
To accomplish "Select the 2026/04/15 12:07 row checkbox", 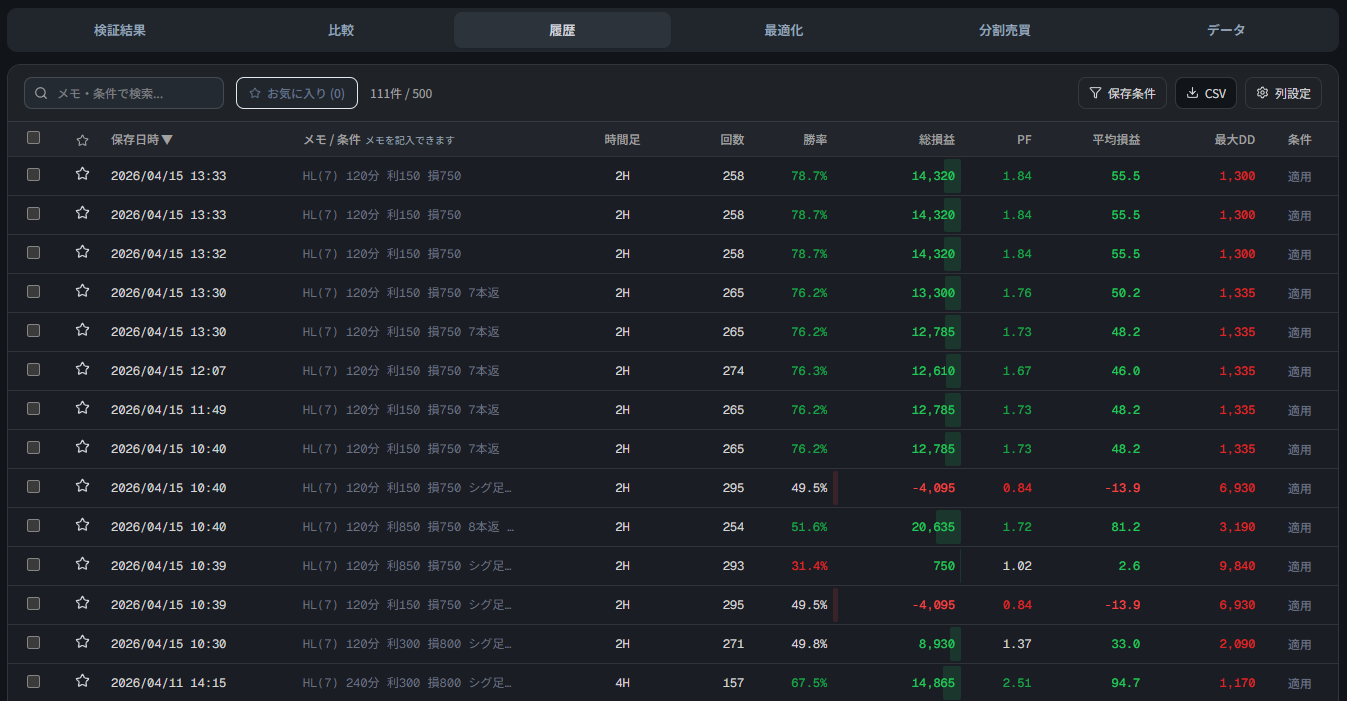I will tap(34, 369).
